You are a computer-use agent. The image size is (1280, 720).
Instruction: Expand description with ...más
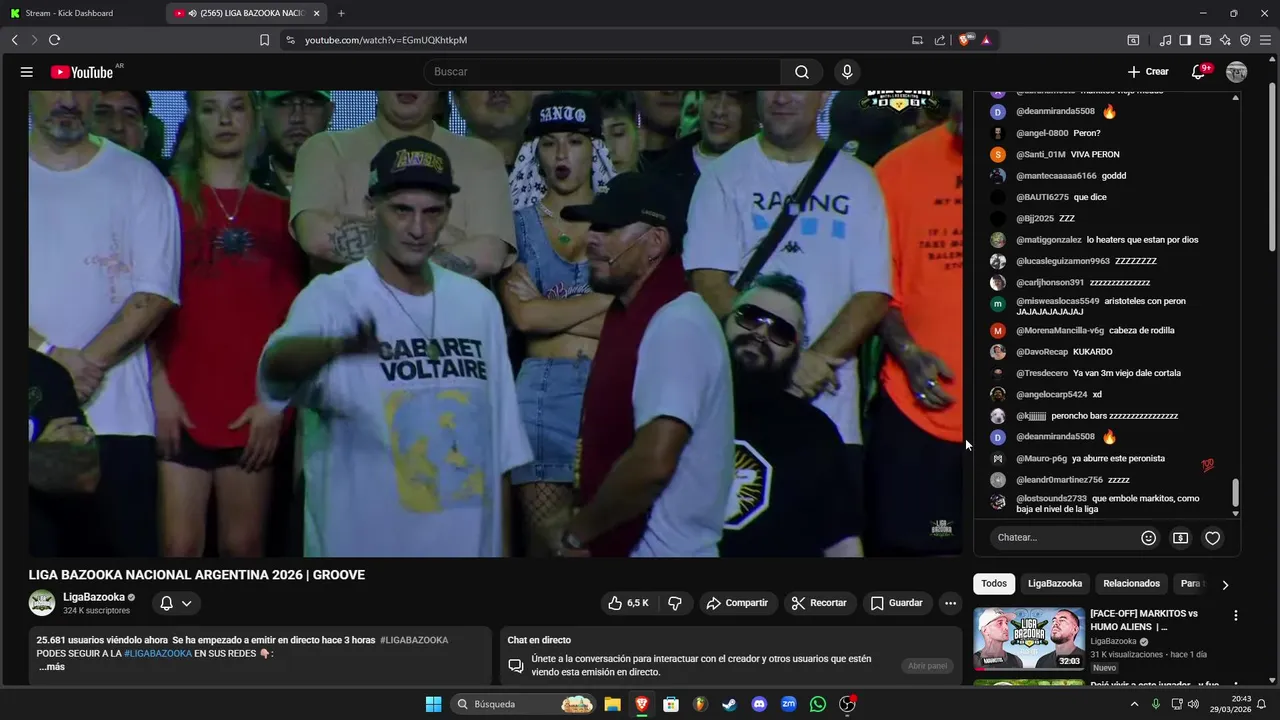(x=52, y=667)
